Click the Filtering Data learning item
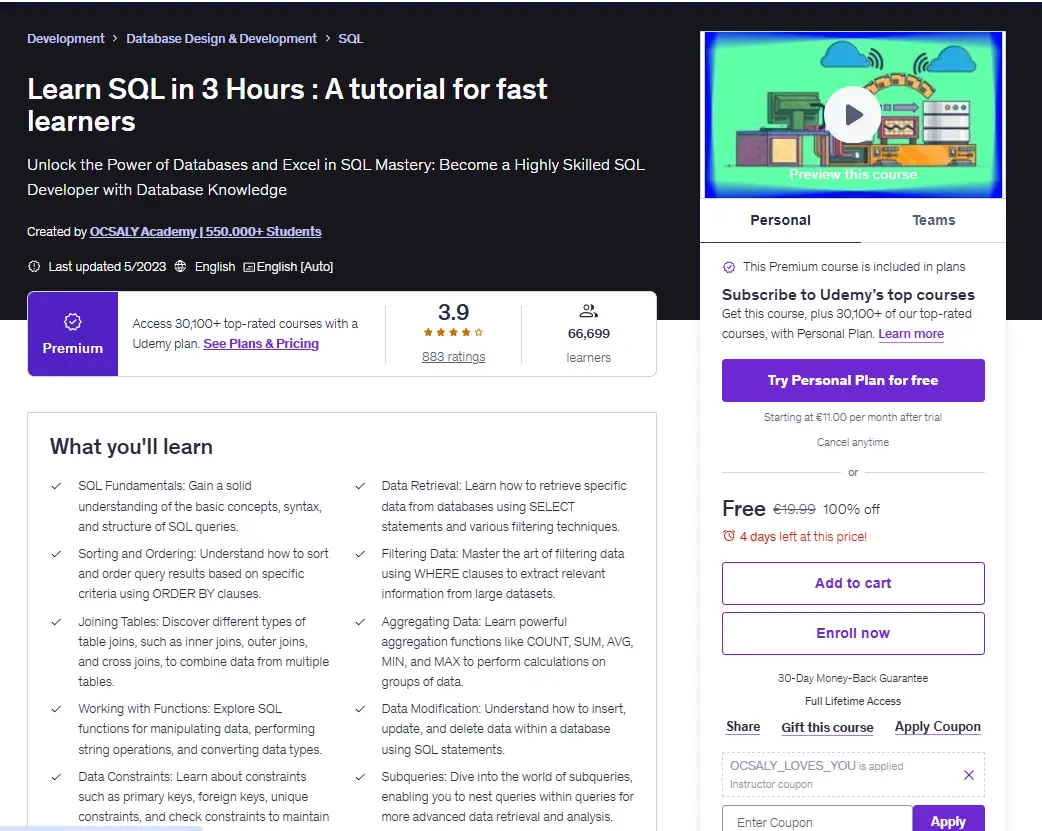This screenshot has width=1042, height=831. [x=503, y=573]
